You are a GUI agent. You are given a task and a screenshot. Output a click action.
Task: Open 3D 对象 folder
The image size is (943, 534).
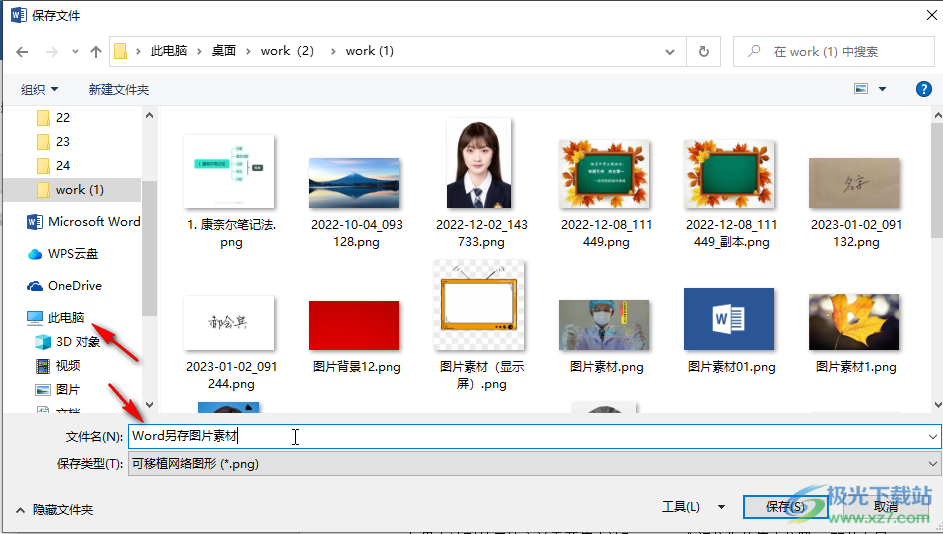(x=68, y=342)
